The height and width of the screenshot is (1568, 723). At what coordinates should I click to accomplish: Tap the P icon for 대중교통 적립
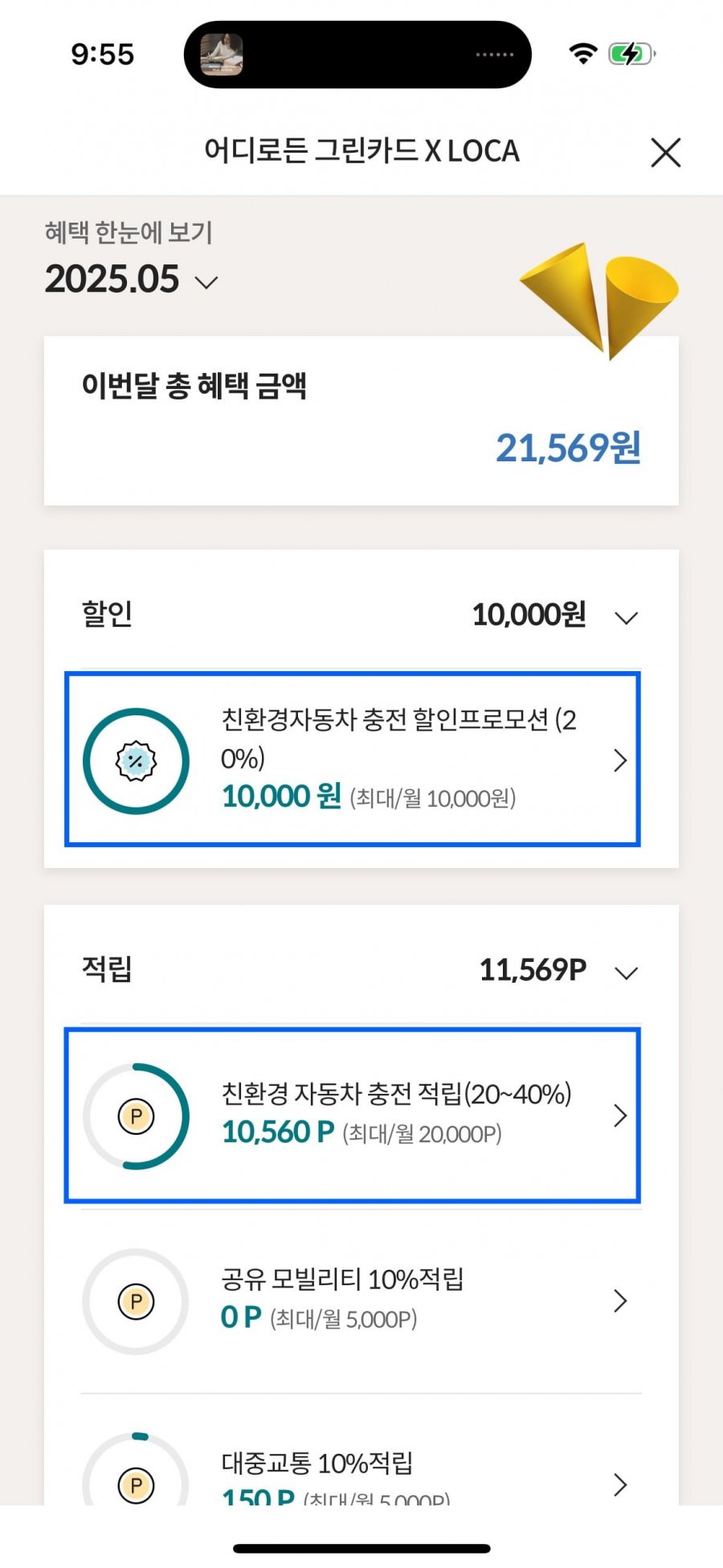pos(137,1485)
